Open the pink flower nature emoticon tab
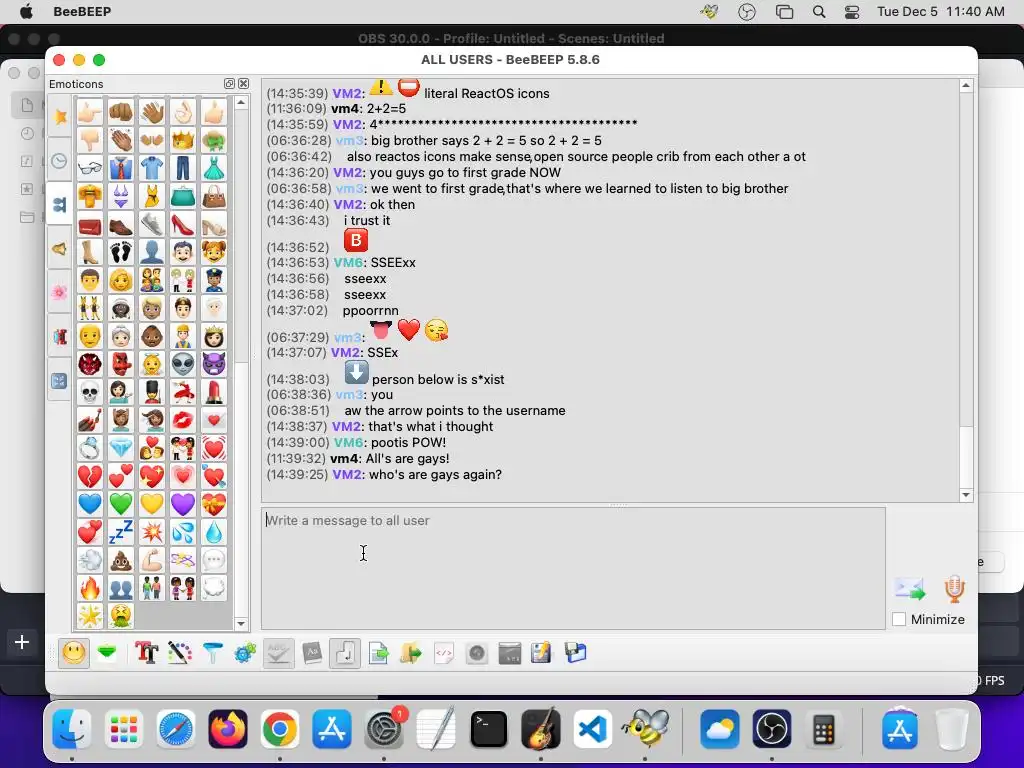1024x768 pixels. point(59,292)
